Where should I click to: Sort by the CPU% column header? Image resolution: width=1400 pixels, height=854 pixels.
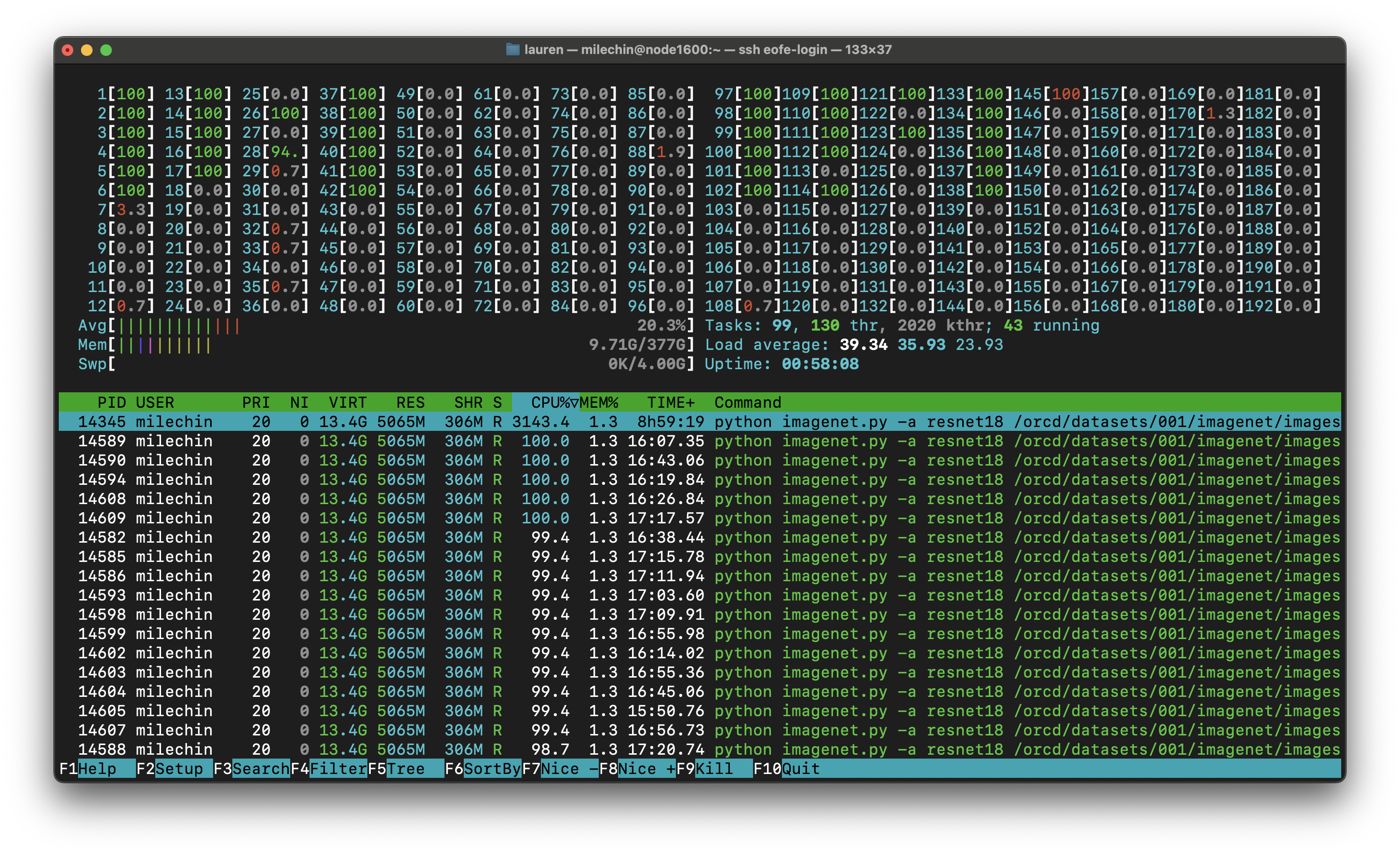pos(549,402)
